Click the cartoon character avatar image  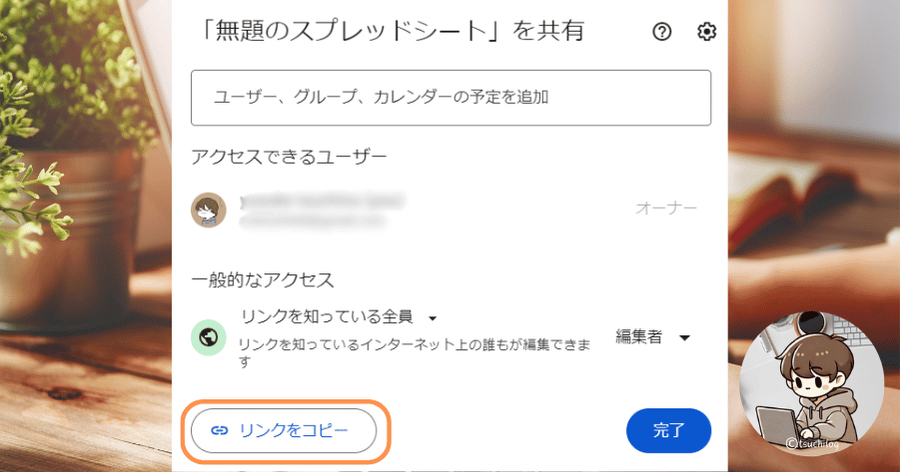point(811,387)
